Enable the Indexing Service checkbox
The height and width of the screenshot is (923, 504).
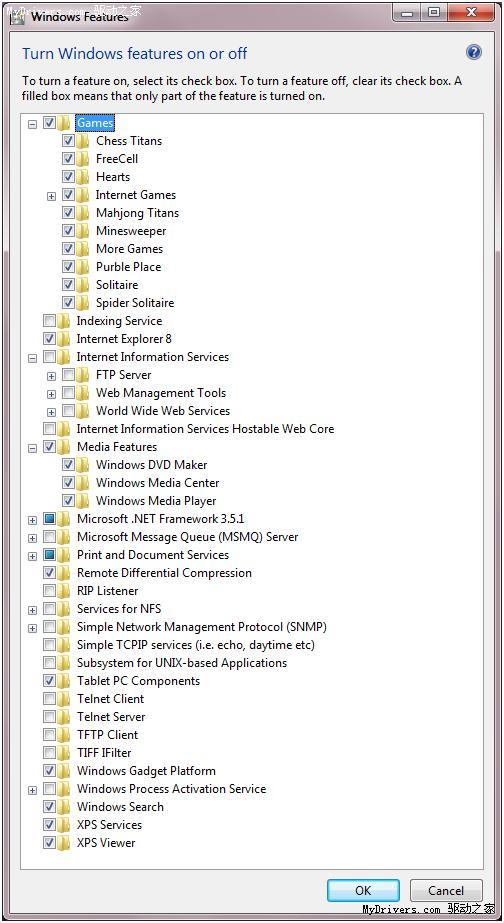click(49, 321)
